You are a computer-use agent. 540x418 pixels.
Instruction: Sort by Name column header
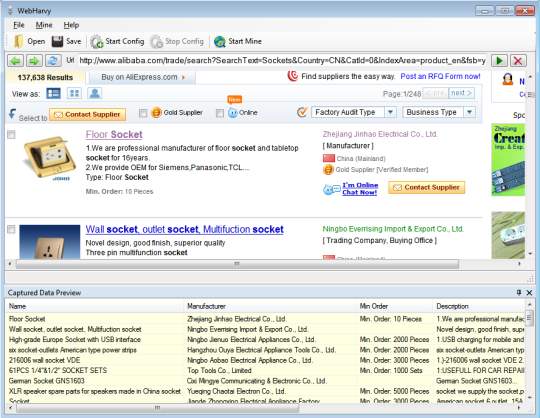click(95, 306)
